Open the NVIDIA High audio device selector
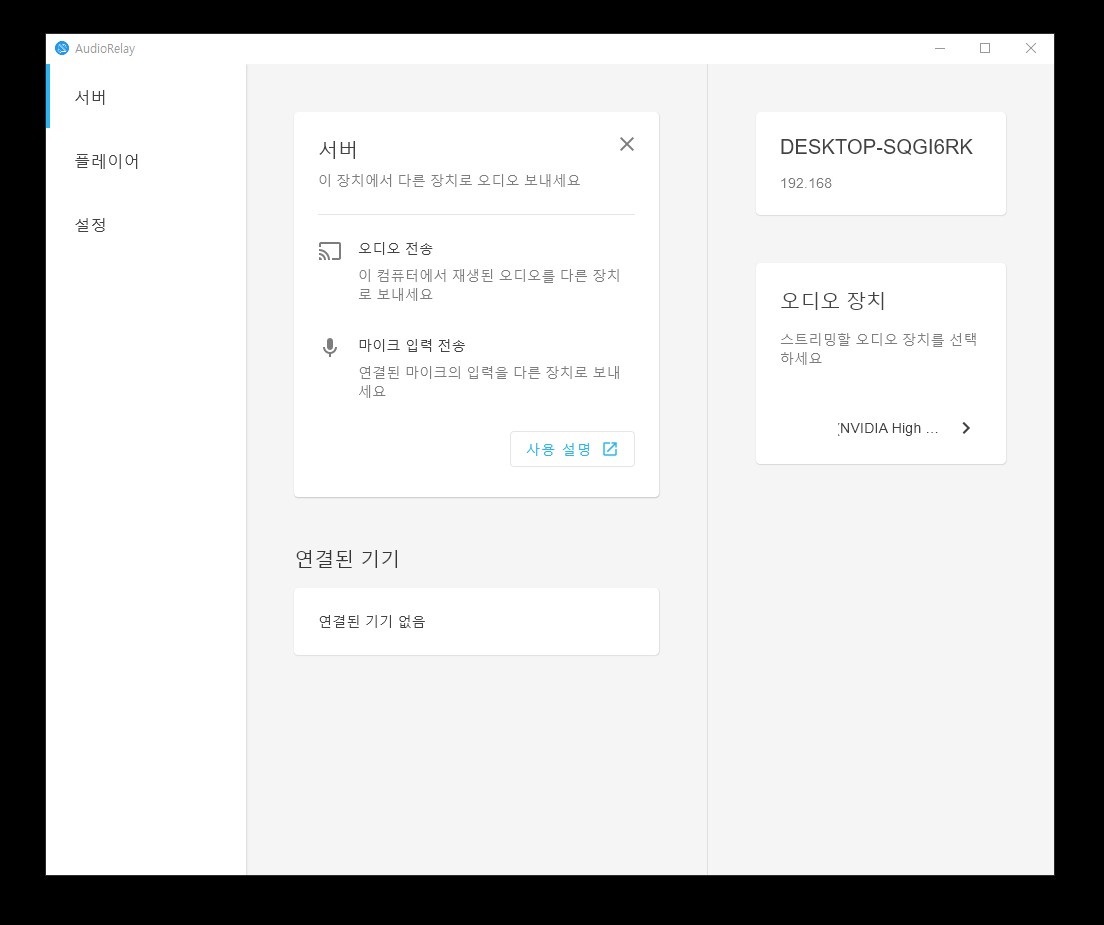This screenshot has height=925, width=1104. tap(887, 428)
